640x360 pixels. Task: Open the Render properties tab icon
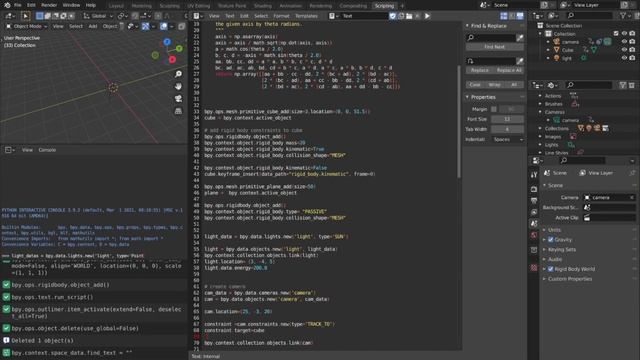pos(534,189)
